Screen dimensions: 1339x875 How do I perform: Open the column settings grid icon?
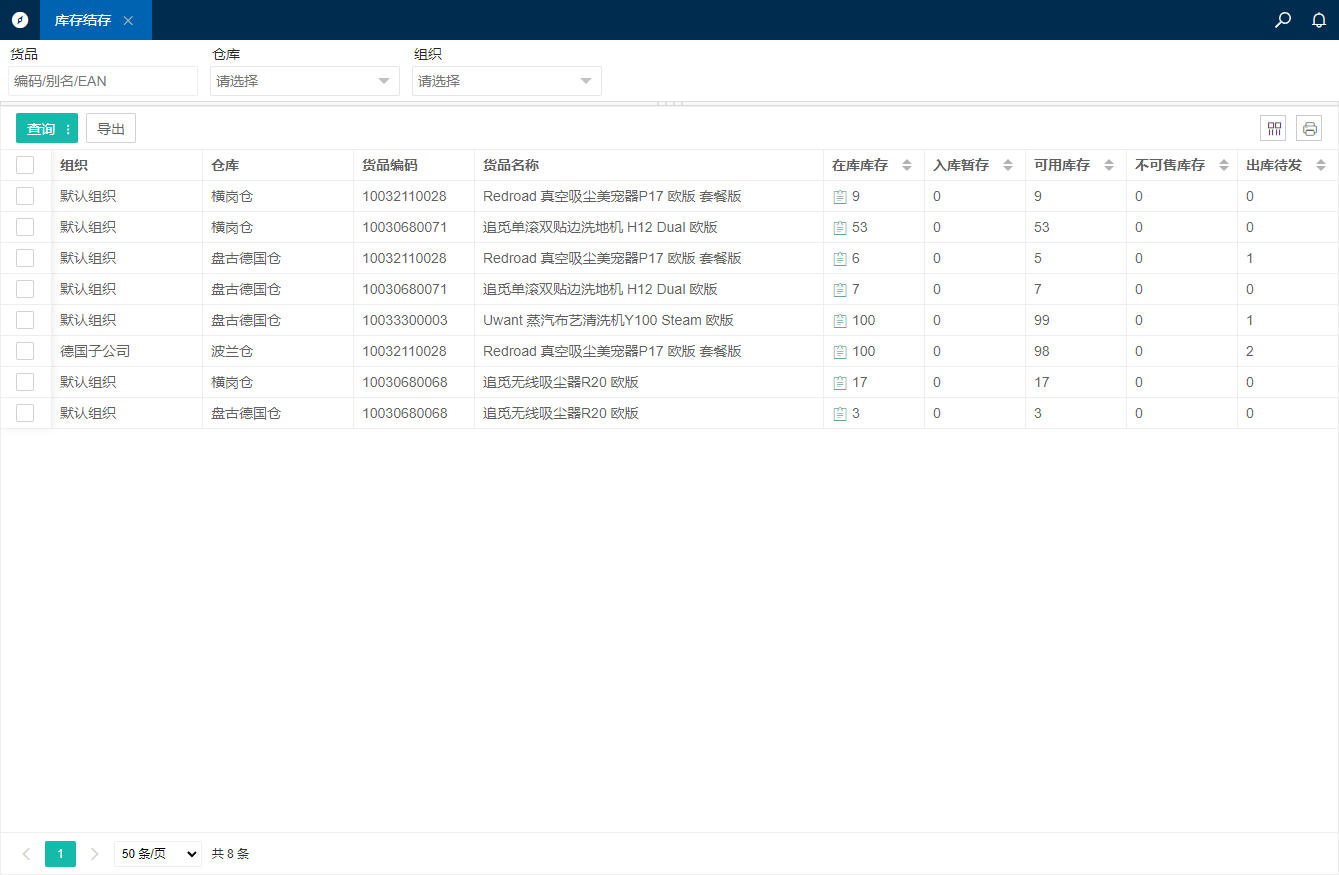pyautogui.click(x=1273, y=128)
